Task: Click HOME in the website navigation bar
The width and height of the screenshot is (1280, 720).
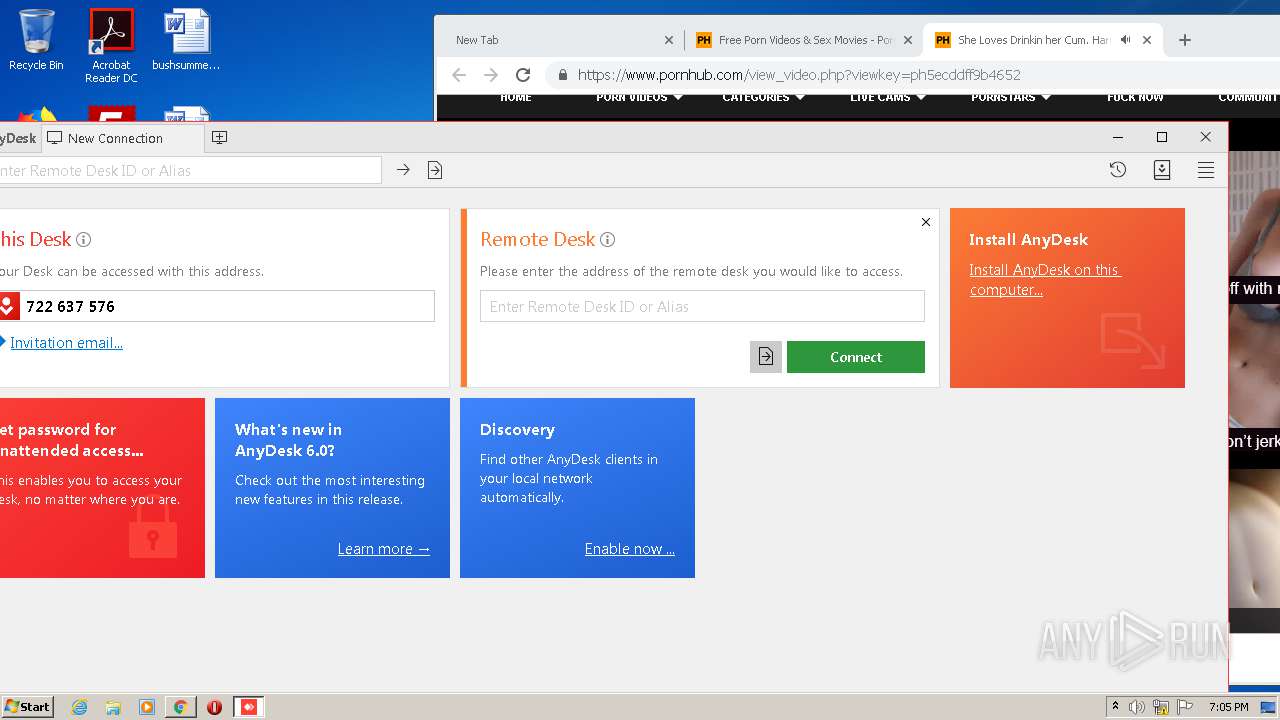Action: pos(516,97)
